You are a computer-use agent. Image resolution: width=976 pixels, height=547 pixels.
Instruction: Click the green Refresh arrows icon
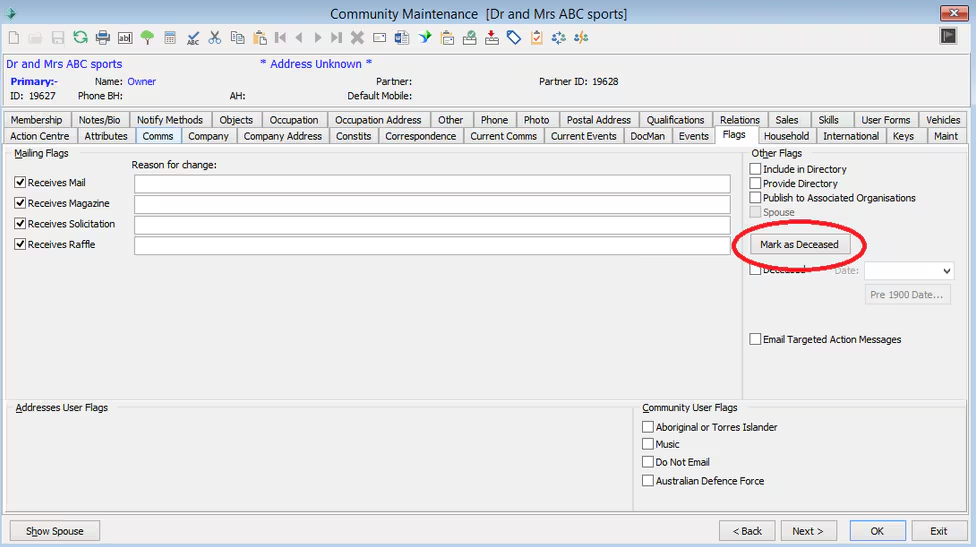tap(80, 38)
